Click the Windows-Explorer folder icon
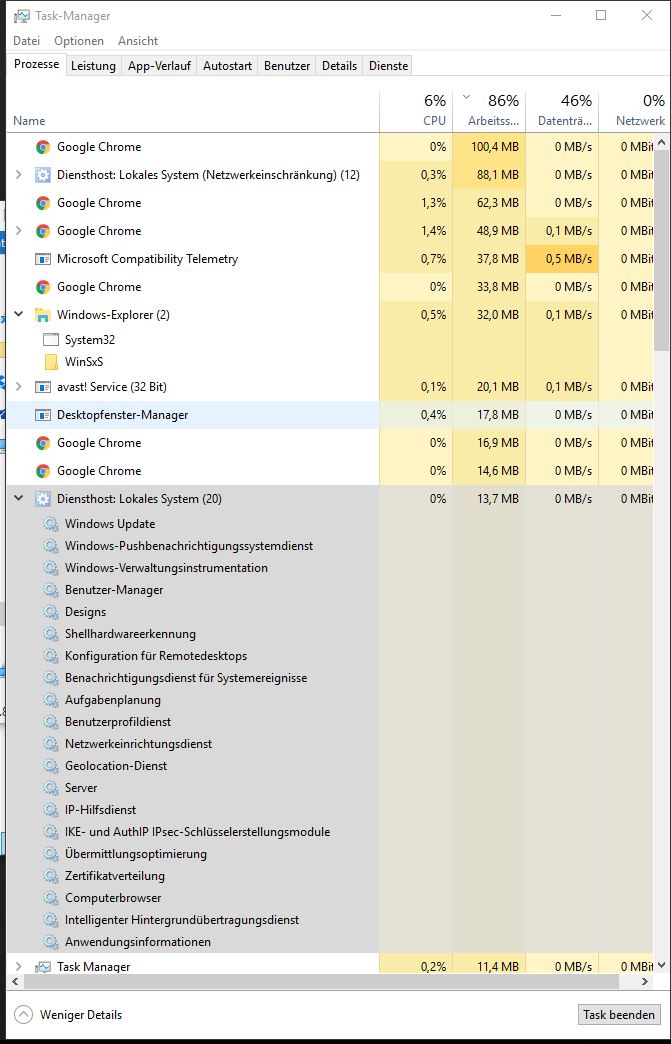The height and width of the screenshot is (1044, 671). [x=43, y=315]
